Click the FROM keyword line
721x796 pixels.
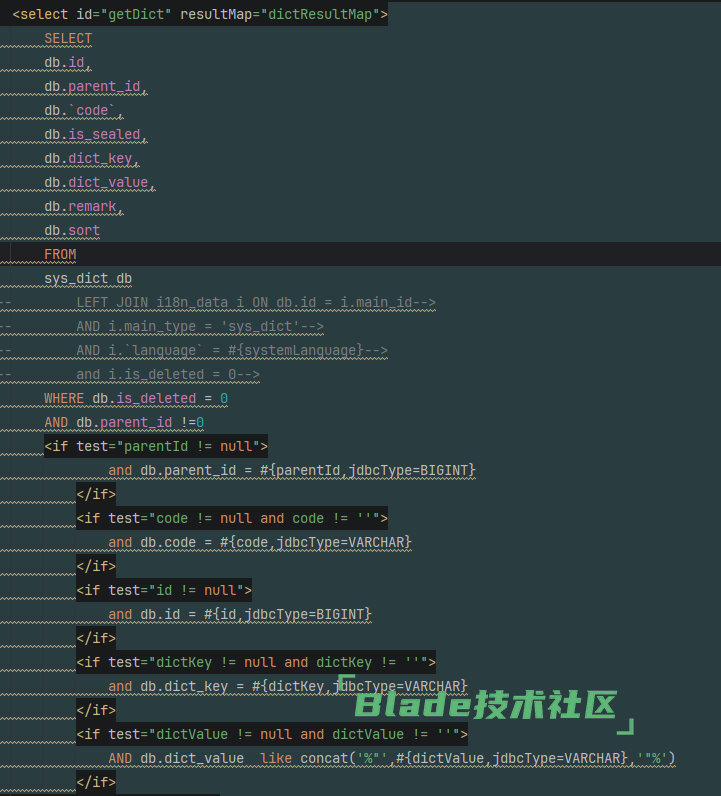pyautogui.click(x=60, y=254)
